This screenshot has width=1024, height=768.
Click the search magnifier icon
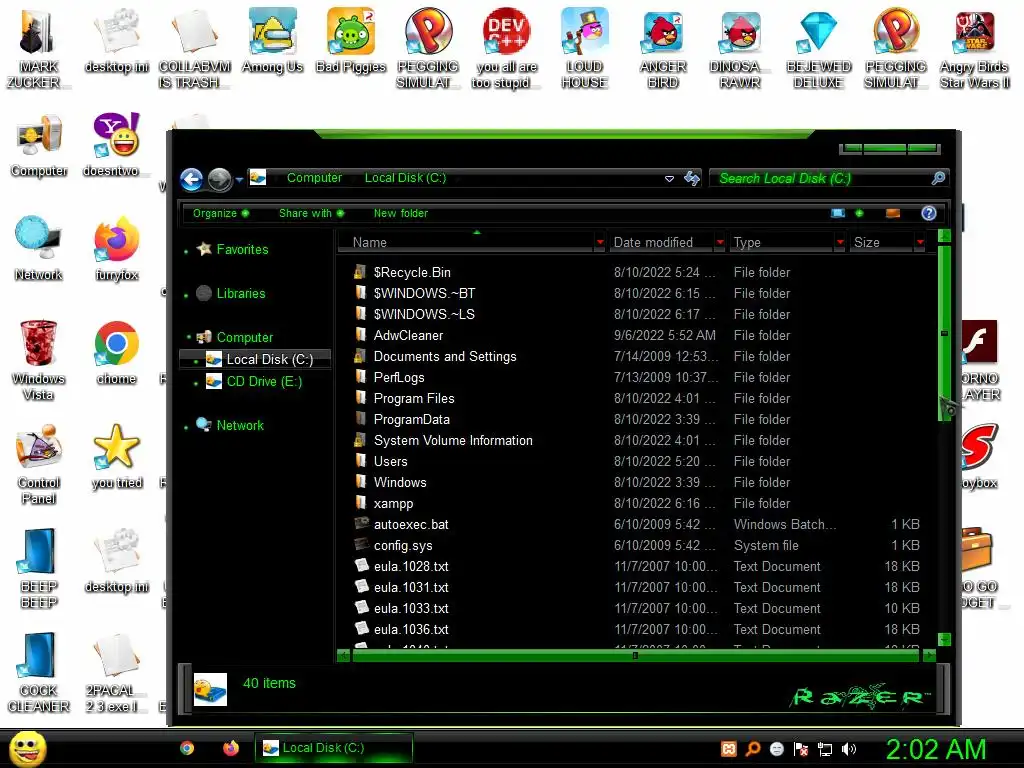click(x=938, y=178)
